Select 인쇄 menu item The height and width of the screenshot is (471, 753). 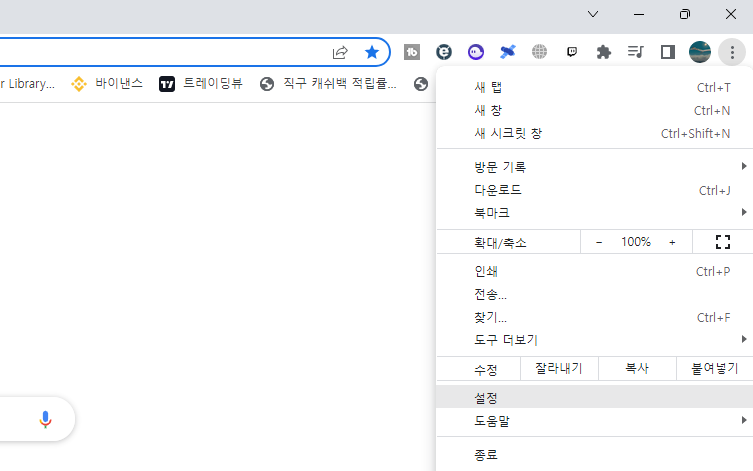pyautogui.click(x=595, y=271)
